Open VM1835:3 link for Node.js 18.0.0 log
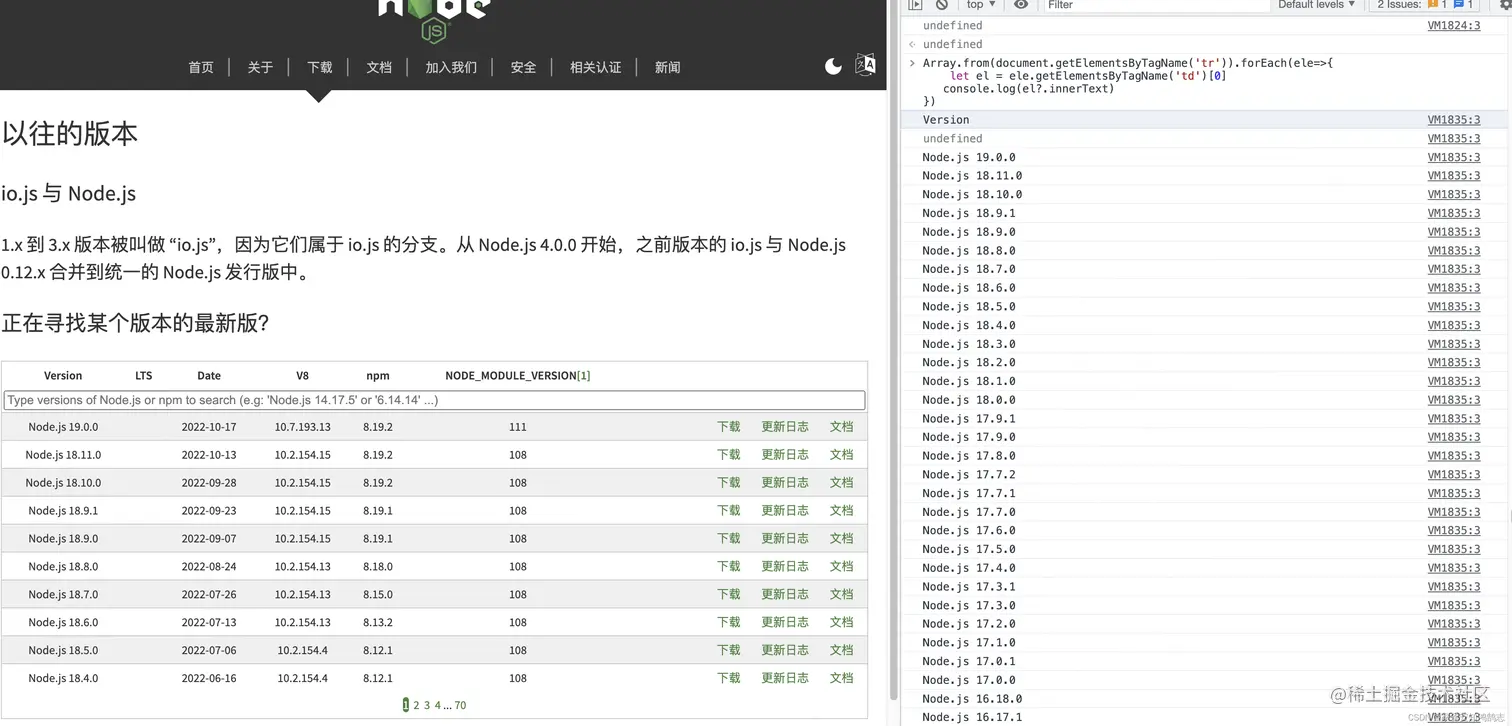 coord(1454,400)
